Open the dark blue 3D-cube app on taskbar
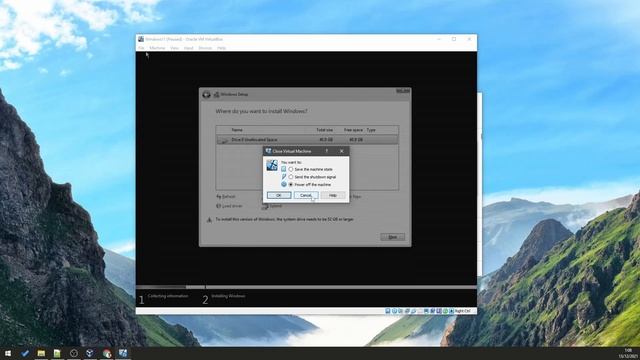 click(90, 353)
